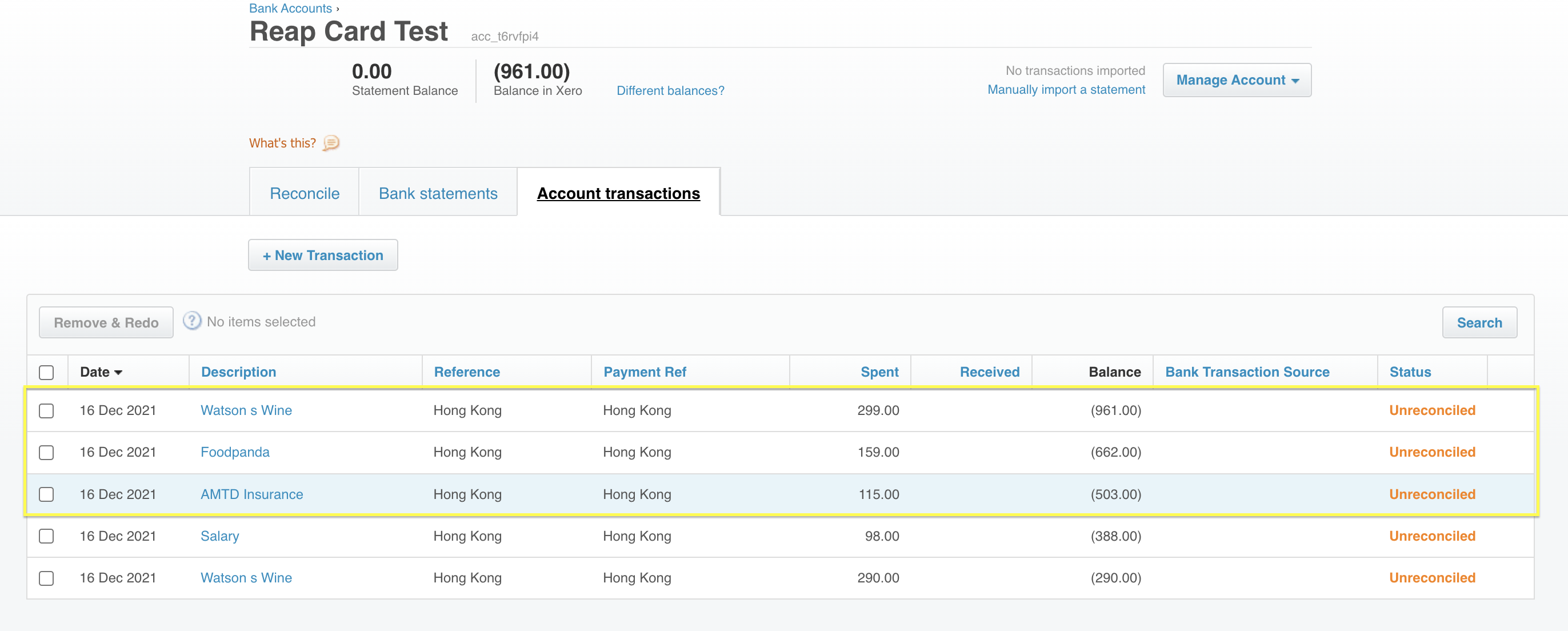Sort by Bank Transaction Source column
The image size is (1568, 631).
click(x=1247, y=372)
